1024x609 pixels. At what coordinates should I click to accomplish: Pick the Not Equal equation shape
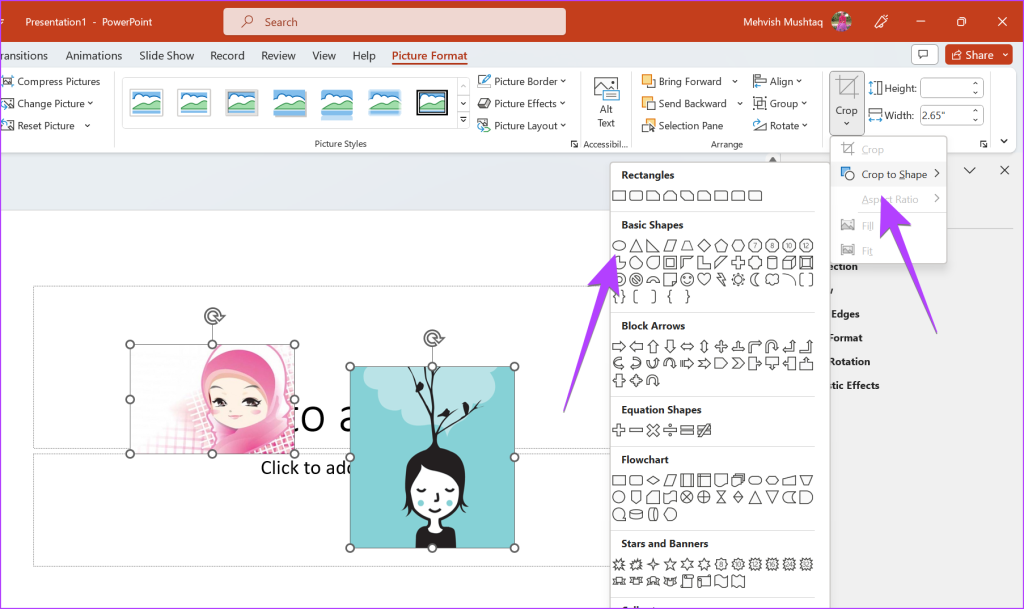[703, 430]
